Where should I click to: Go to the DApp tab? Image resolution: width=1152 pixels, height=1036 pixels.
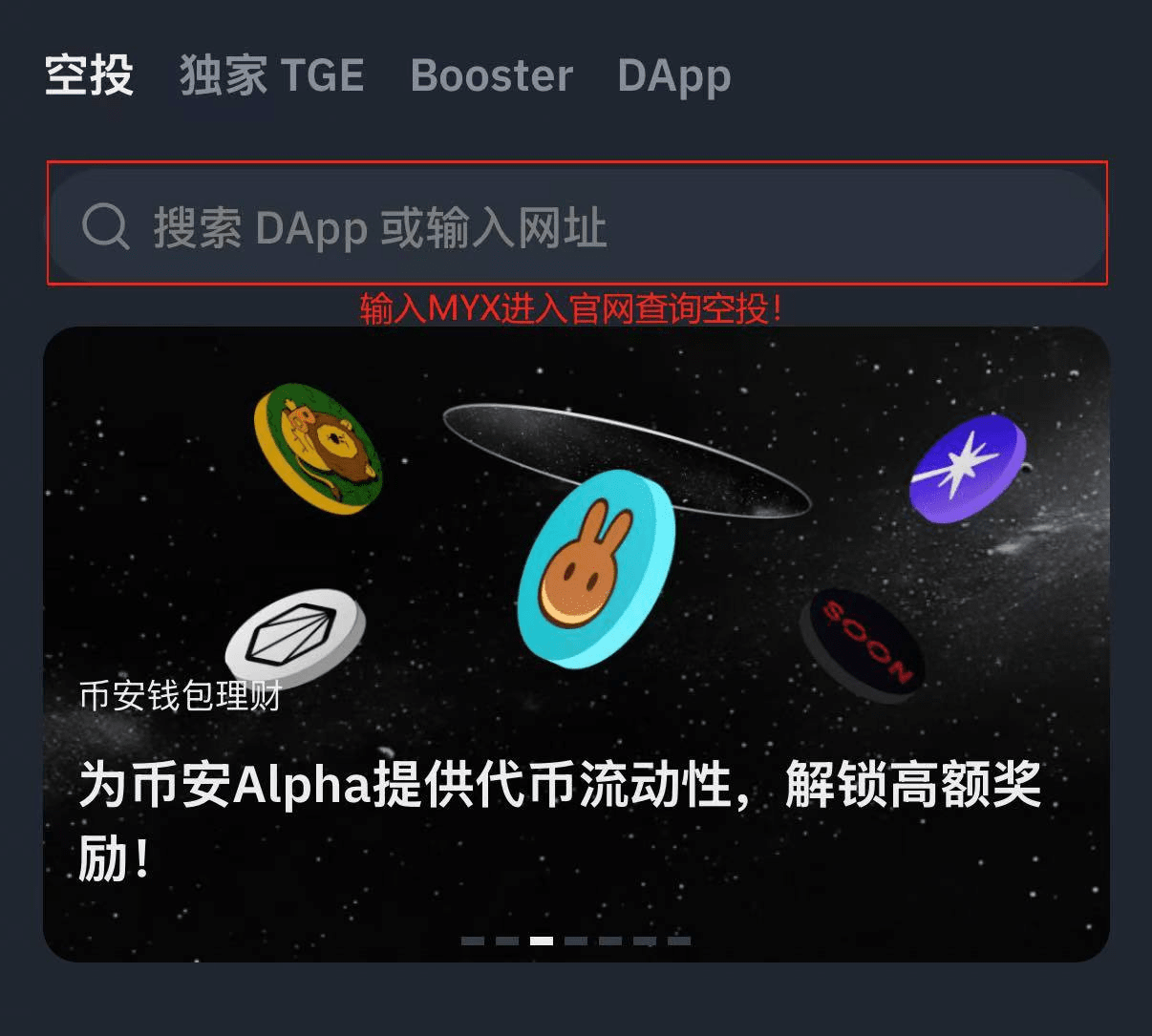pyautogui.click(x=674, y=76)
